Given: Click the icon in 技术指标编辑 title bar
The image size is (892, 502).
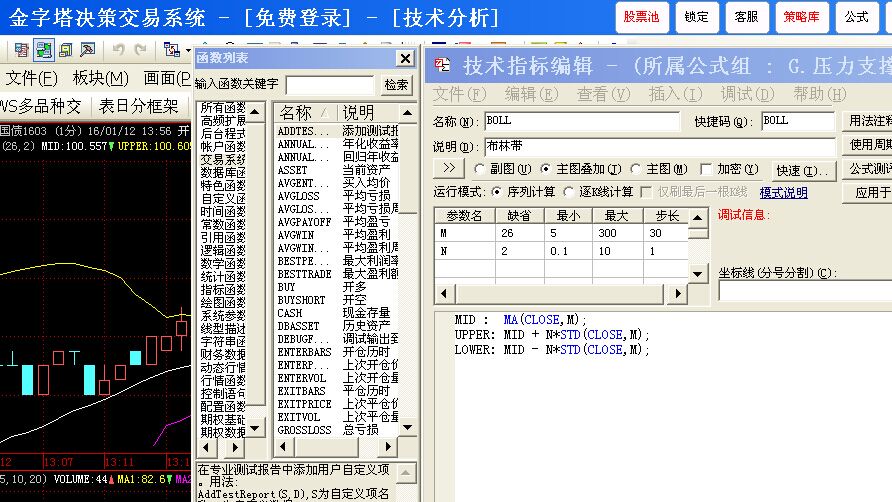Looking at the screenshot, I should 442,65.
